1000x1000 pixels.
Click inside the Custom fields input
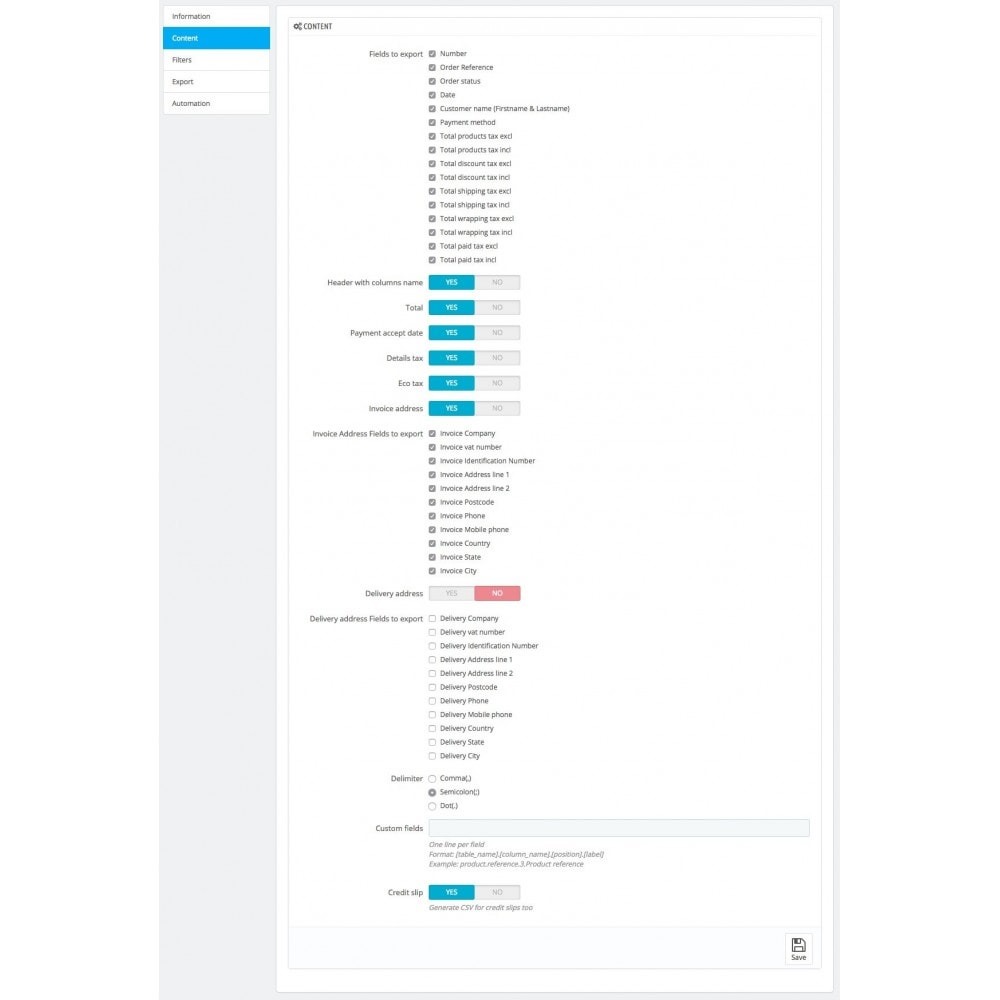tap(618, 827)
